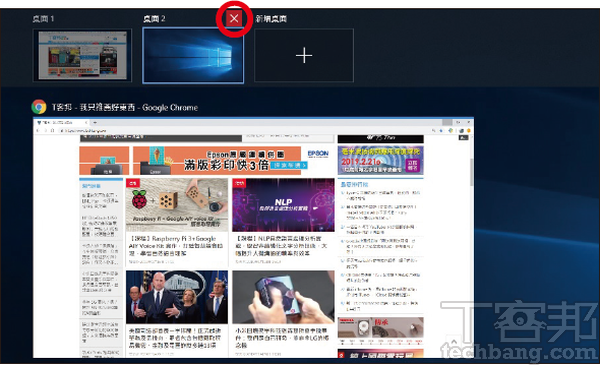Click the 2019.2.21 event banner in Chrome preview
Viewport: 600px width, 365px height.
click(380, 160)
